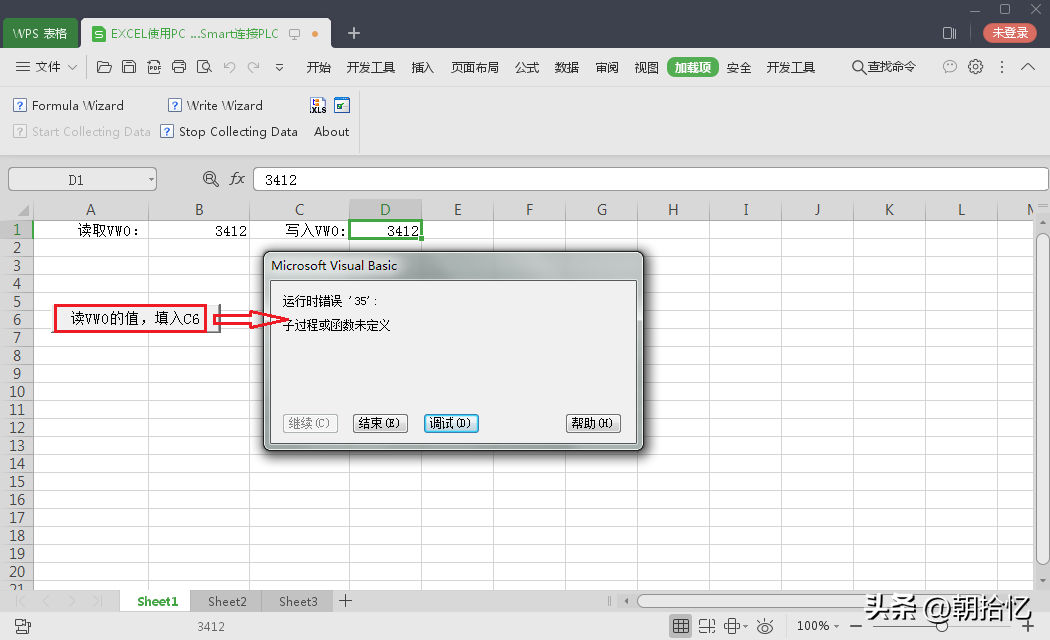Click the Save icon in toolbar
1050x640 pixels.
point(129,67)
